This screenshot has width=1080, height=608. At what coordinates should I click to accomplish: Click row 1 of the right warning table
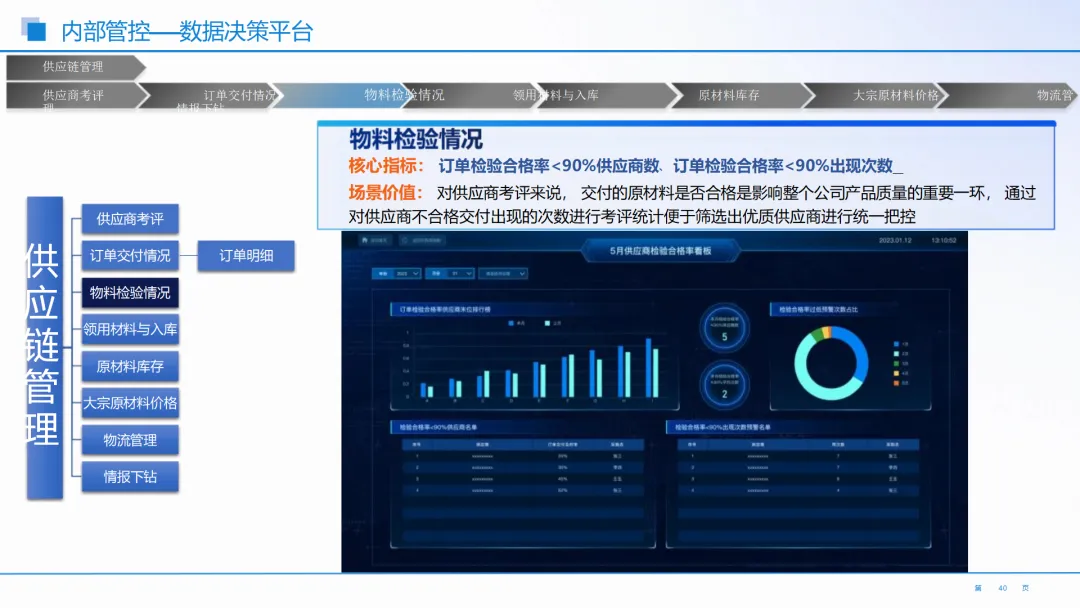[798, 456]
